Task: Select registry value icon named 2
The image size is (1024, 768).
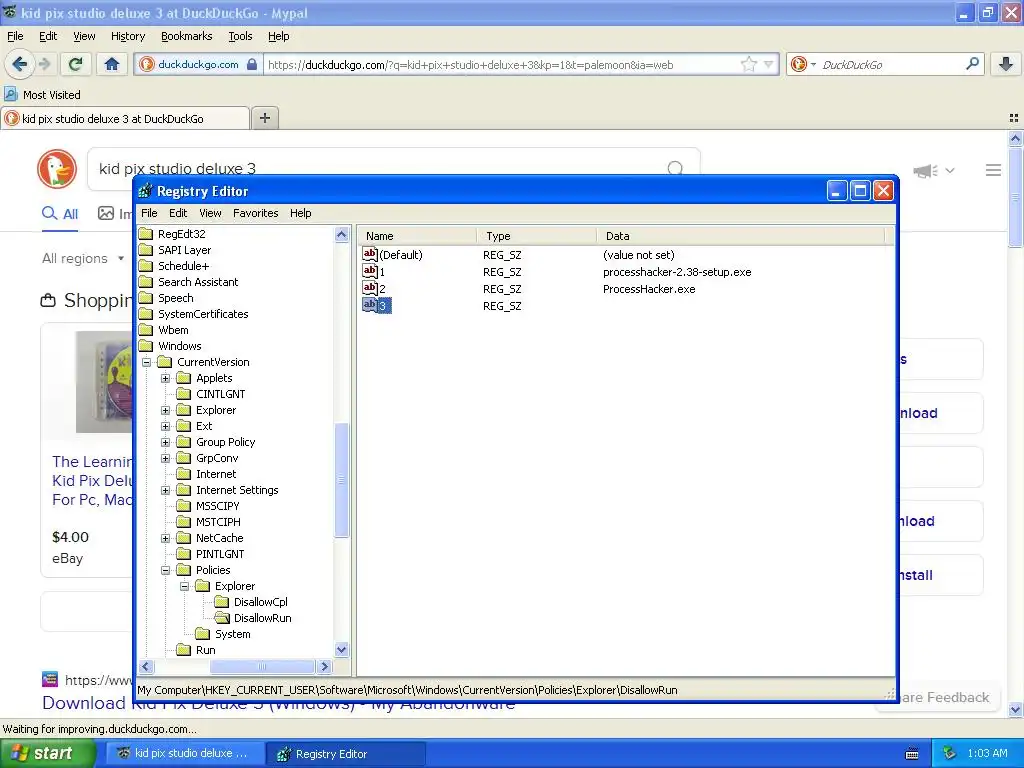Action: pyautogui.click(x=370, y=288)
